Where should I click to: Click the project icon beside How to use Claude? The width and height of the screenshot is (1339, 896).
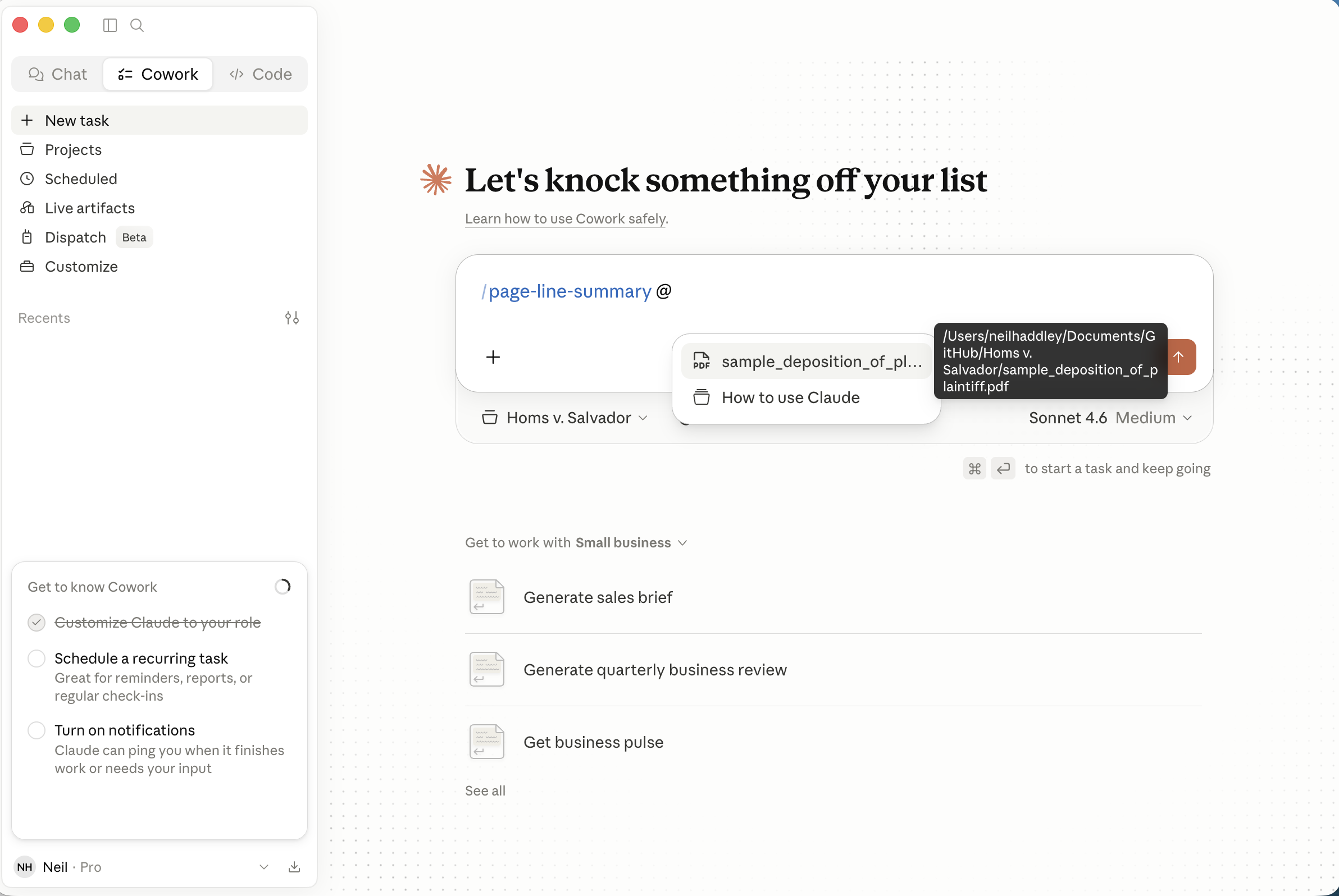click(x=702, y=397)
